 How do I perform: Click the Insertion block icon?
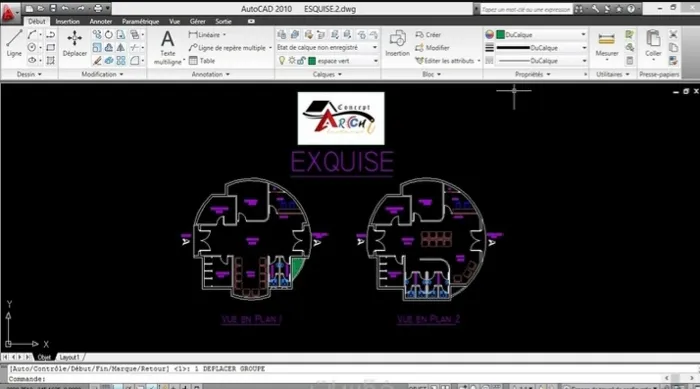coord(397,43)
